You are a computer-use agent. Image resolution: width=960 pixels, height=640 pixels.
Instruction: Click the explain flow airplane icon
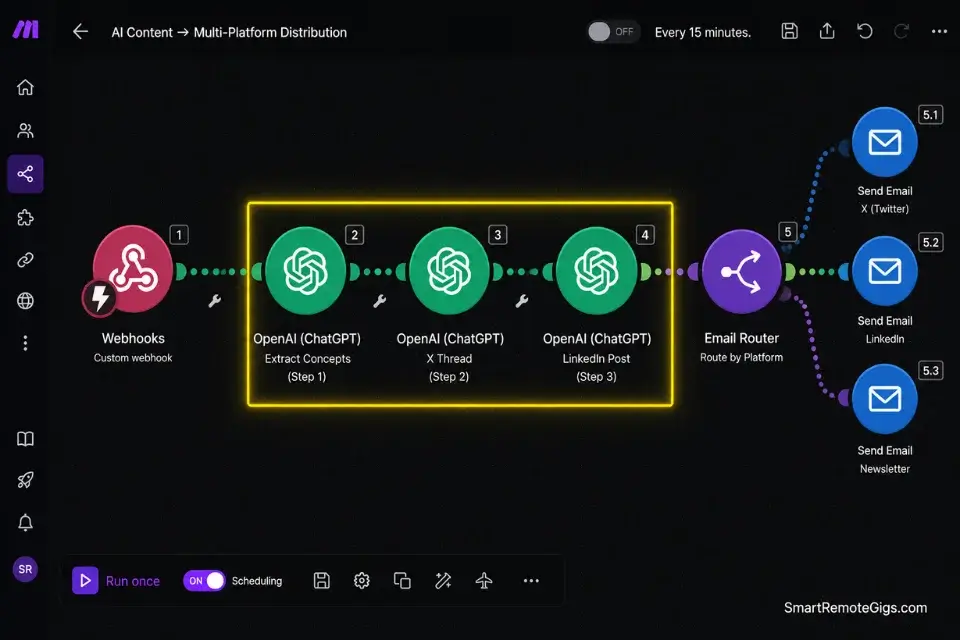coord(484,581)
